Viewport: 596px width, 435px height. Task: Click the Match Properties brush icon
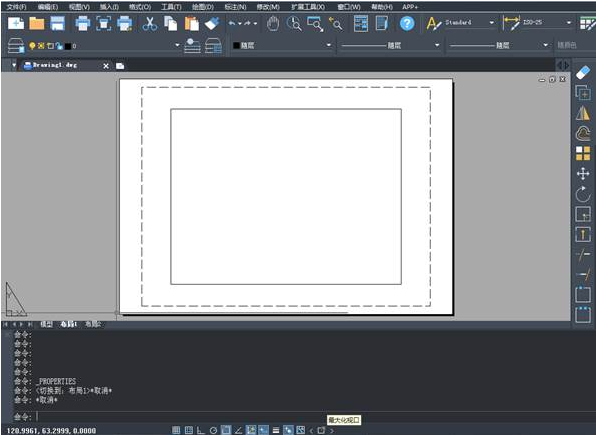pos(212,24)
